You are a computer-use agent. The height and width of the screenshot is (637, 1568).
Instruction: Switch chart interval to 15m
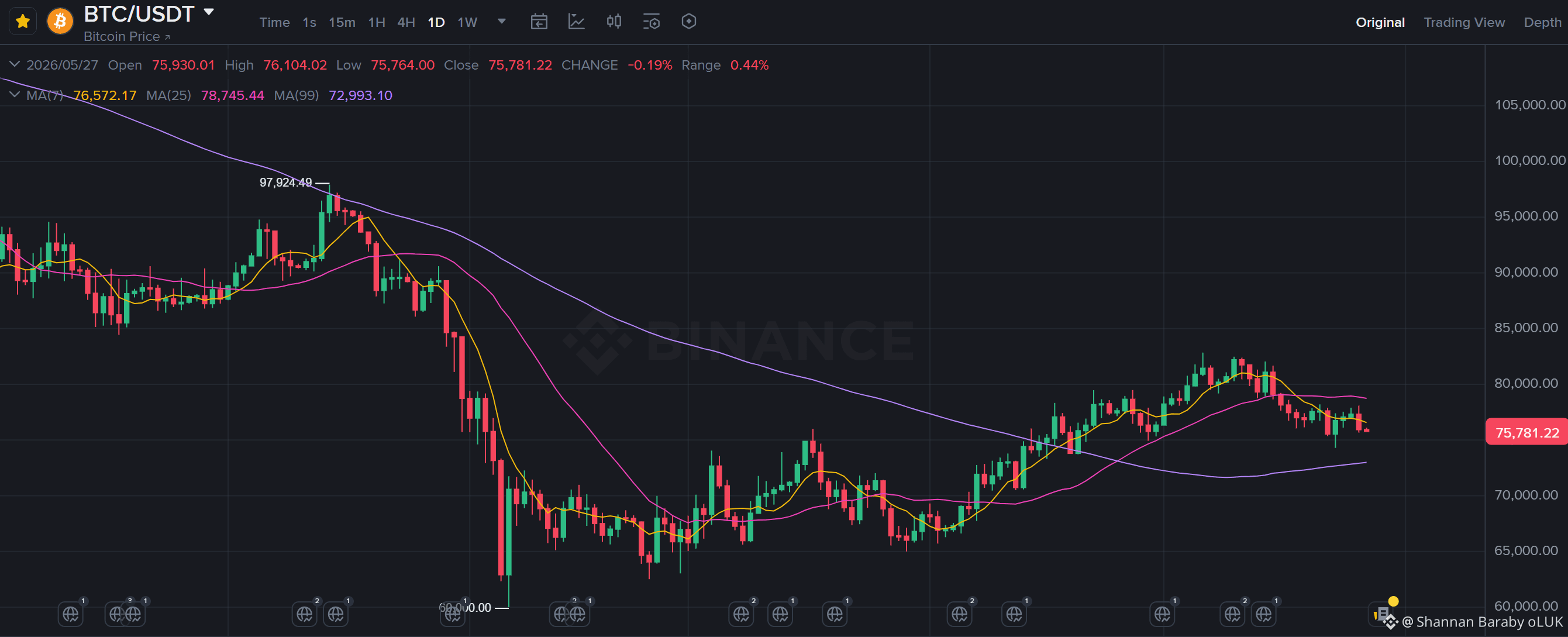click(x=342, y=23)
